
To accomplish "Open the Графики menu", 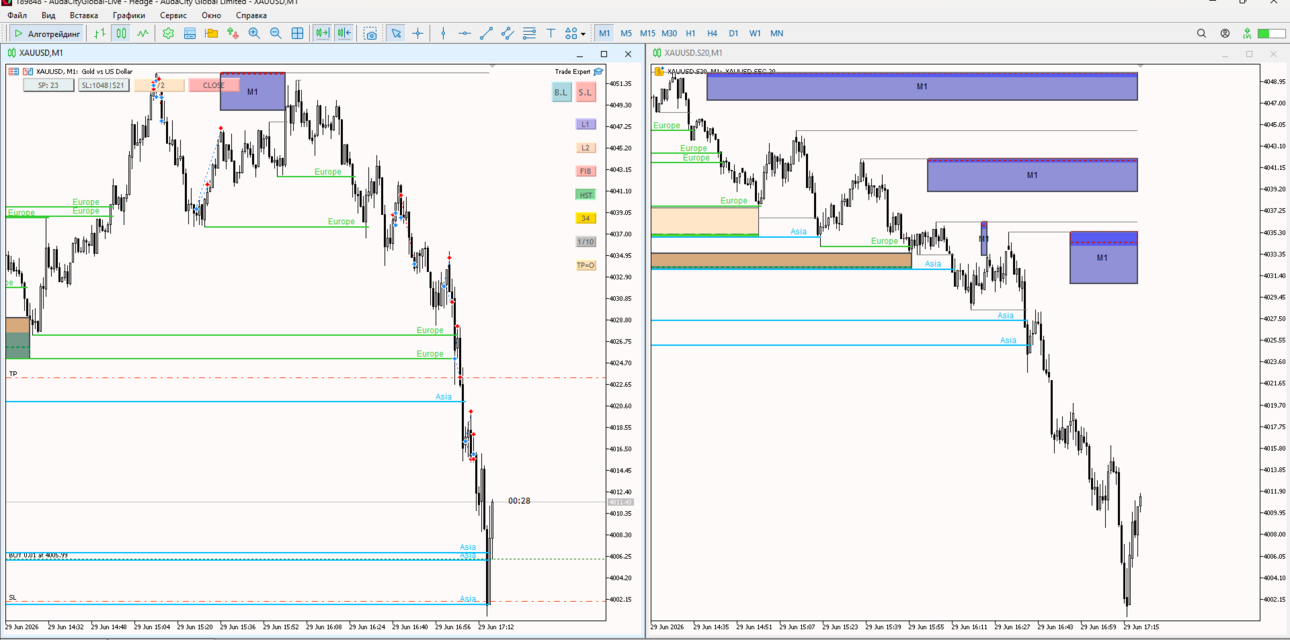I will (128, 15).
